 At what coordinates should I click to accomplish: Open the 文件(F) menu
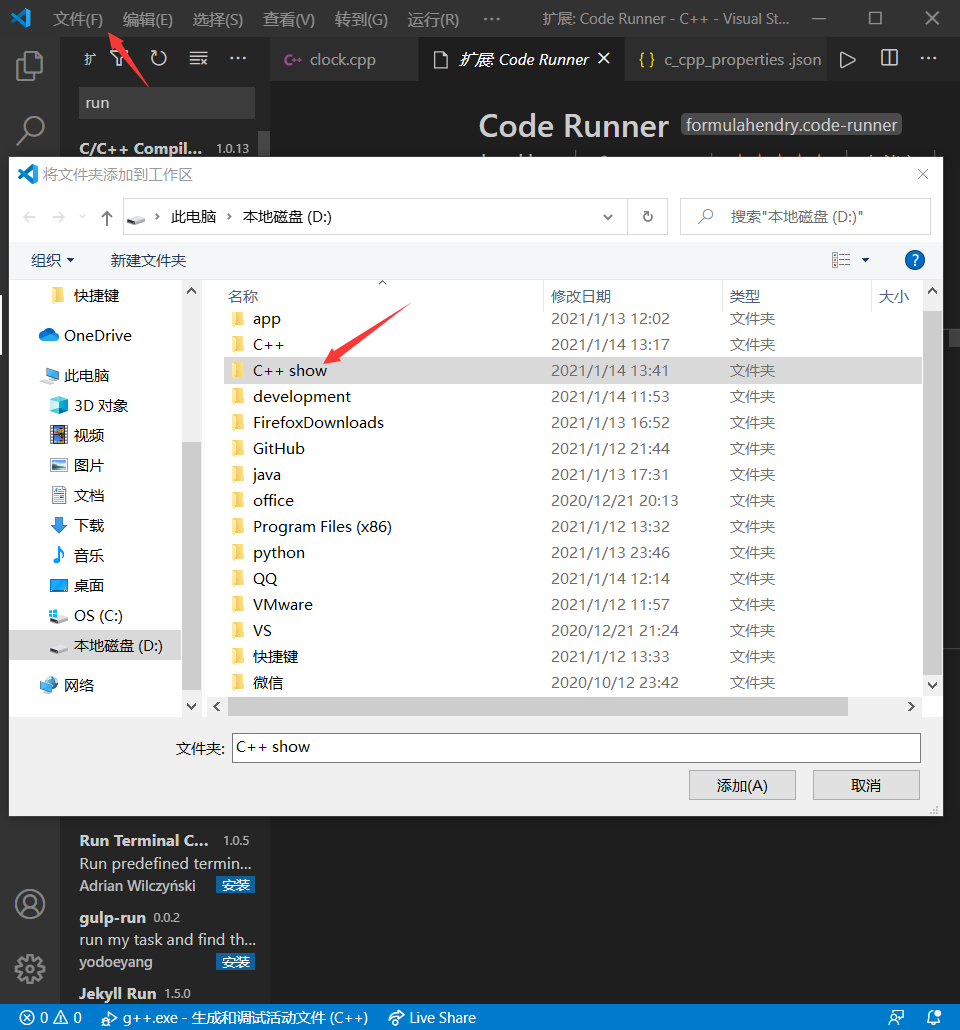76,18
